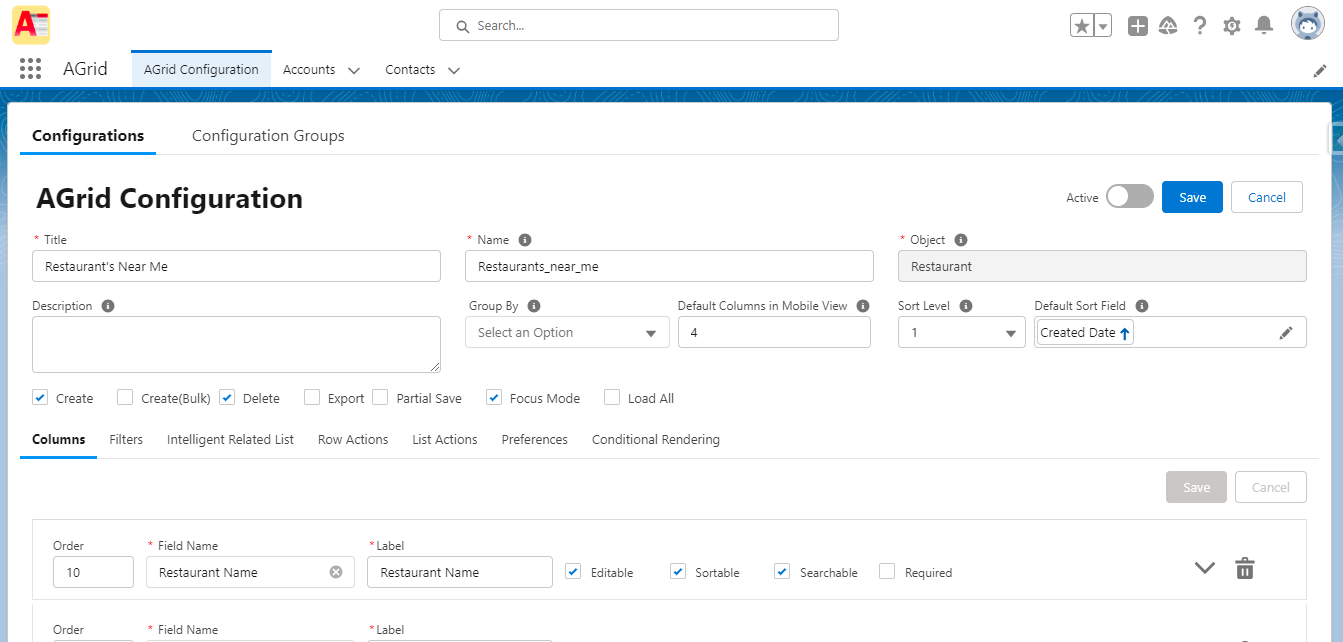Image resolution: width=1343 pixels, height=642 pixels.
Task: Expand the Accounts nav dropdown chevron
Action: (x=354, y=70)
